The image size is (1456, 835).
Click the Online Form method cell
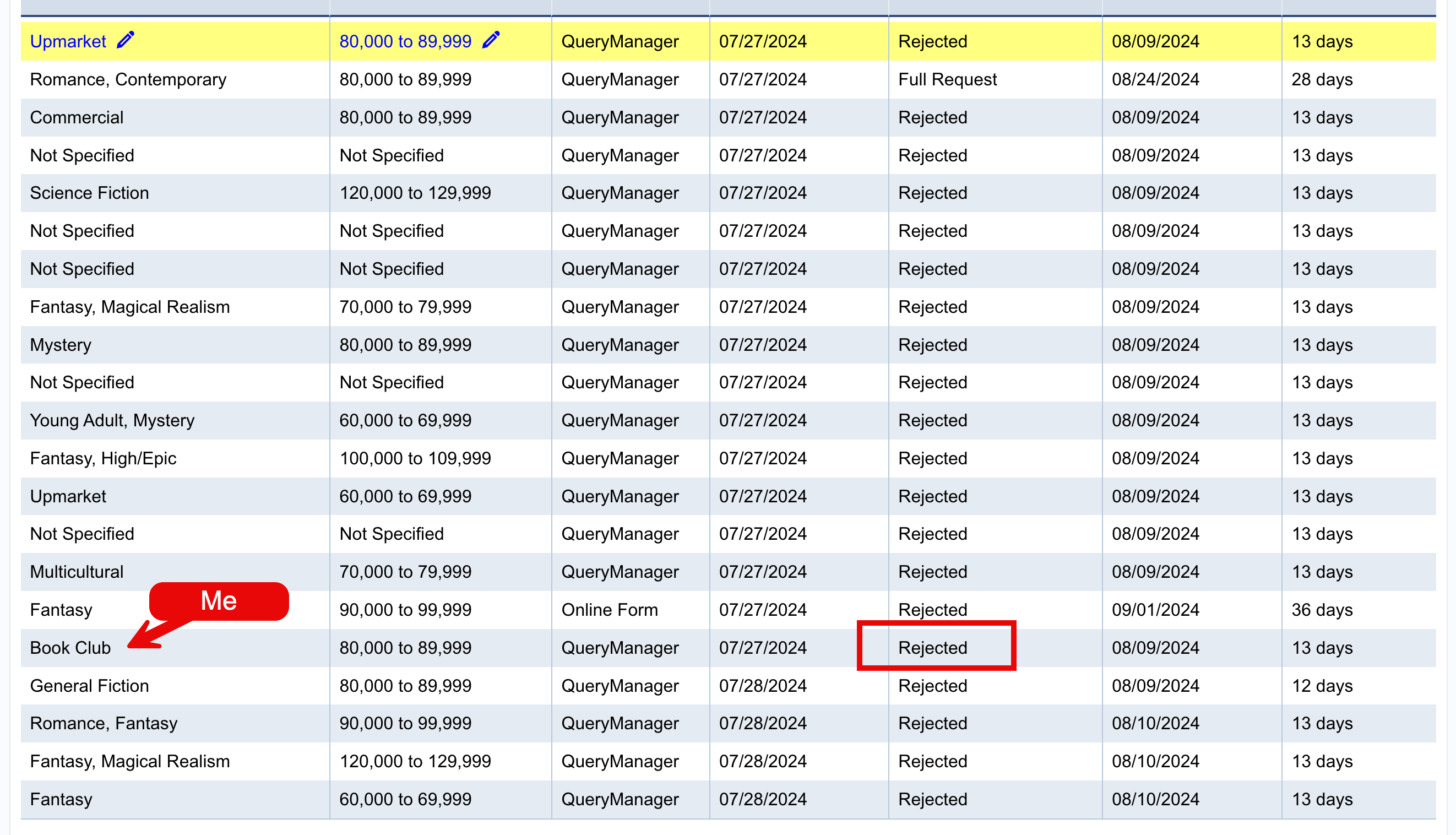tap(631, 610)
